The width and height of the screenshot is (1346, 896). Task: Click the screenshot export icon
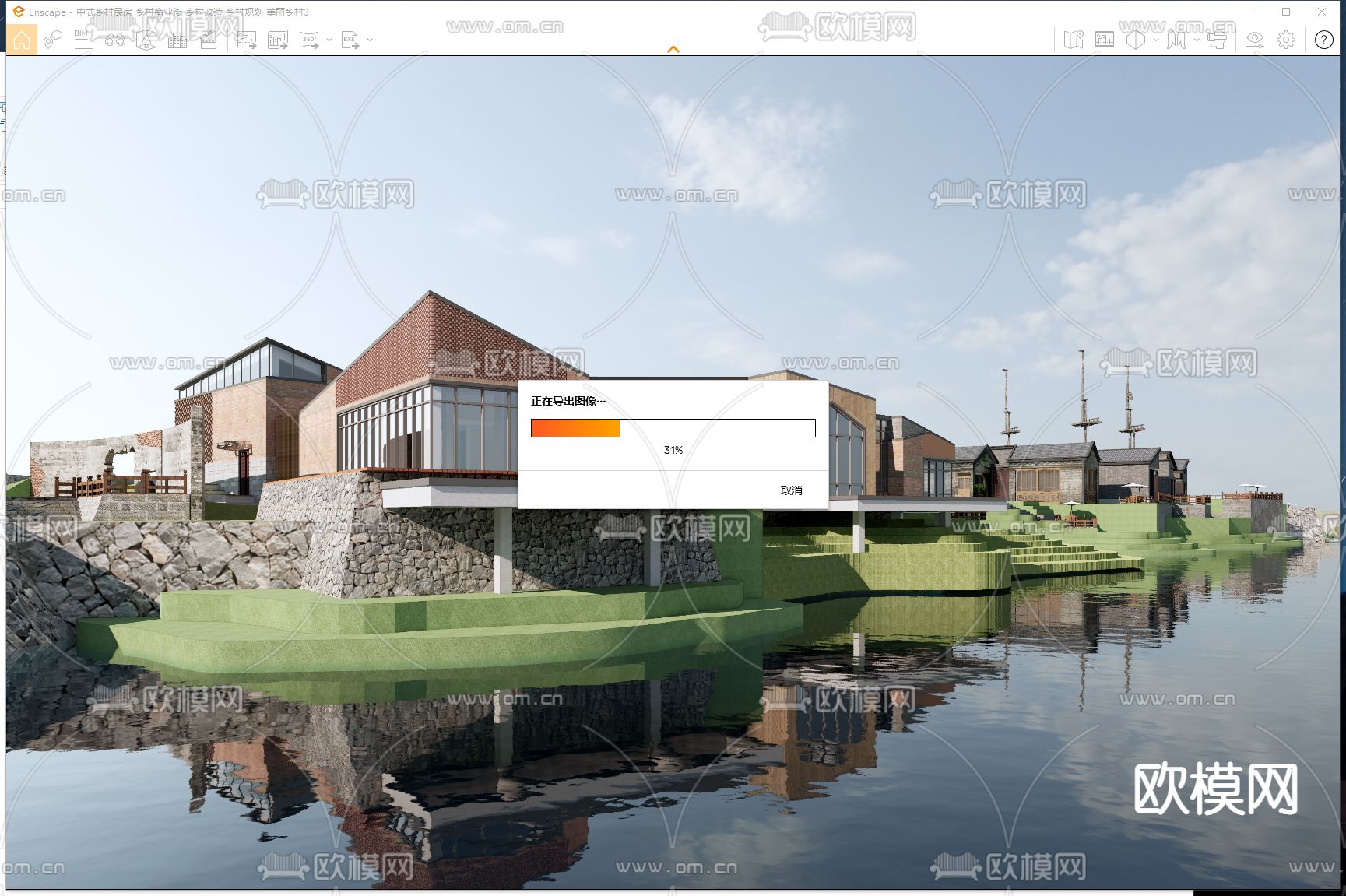click(247, 40)
